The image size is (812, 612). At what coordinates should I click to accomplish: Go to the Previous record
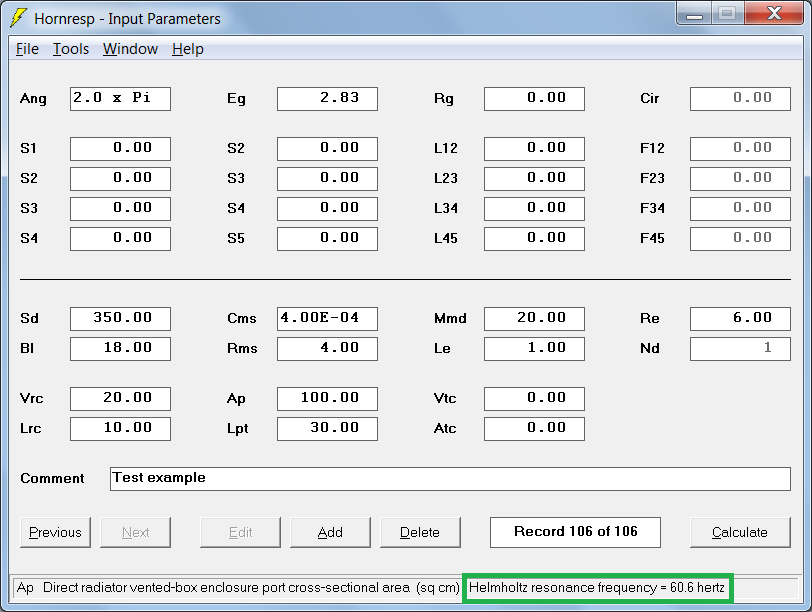[x=55, y=532]
